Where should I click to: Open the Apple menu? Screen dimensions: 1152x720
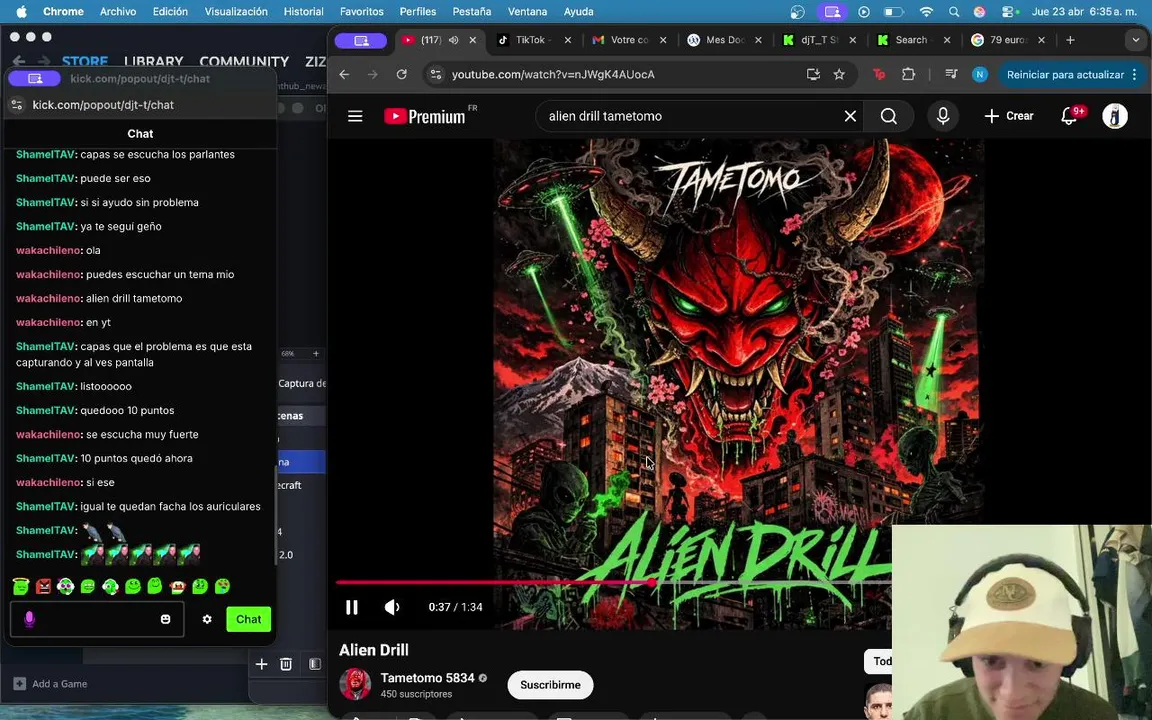(21, 12)
